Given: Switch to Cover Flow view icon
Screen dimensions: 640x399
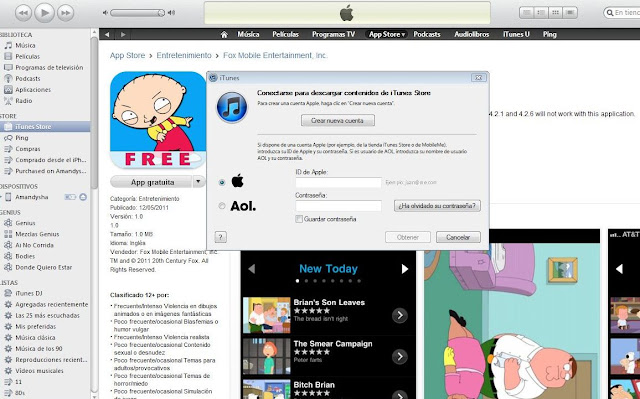Looking at the screenshot, I should click(x=570, y=13).
